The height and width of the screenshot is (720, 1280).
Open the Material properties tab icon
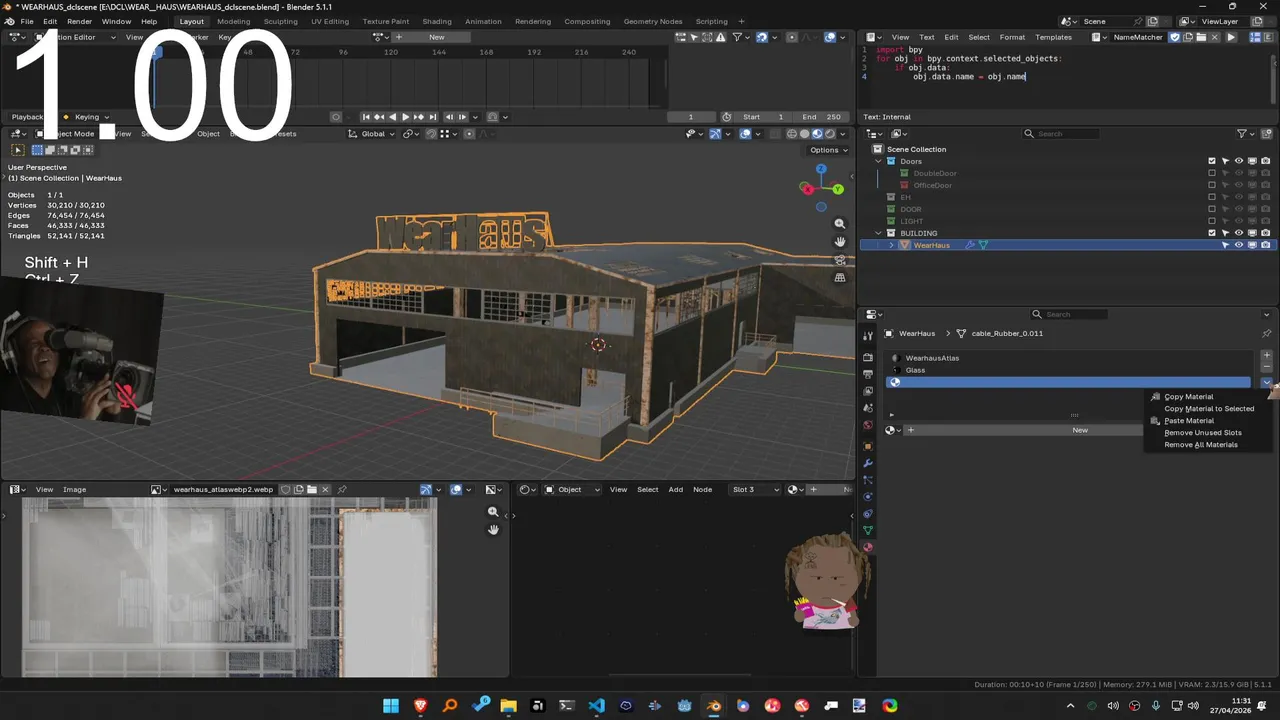[x=868, y=547]
